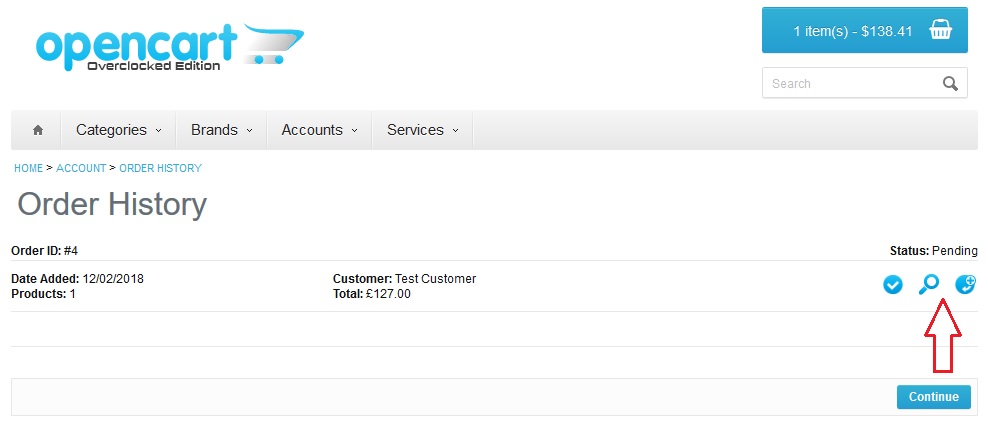Screen dimensions: 988x427
Task: Expand the Accounts dropdown menu
Action: point(319,130)
